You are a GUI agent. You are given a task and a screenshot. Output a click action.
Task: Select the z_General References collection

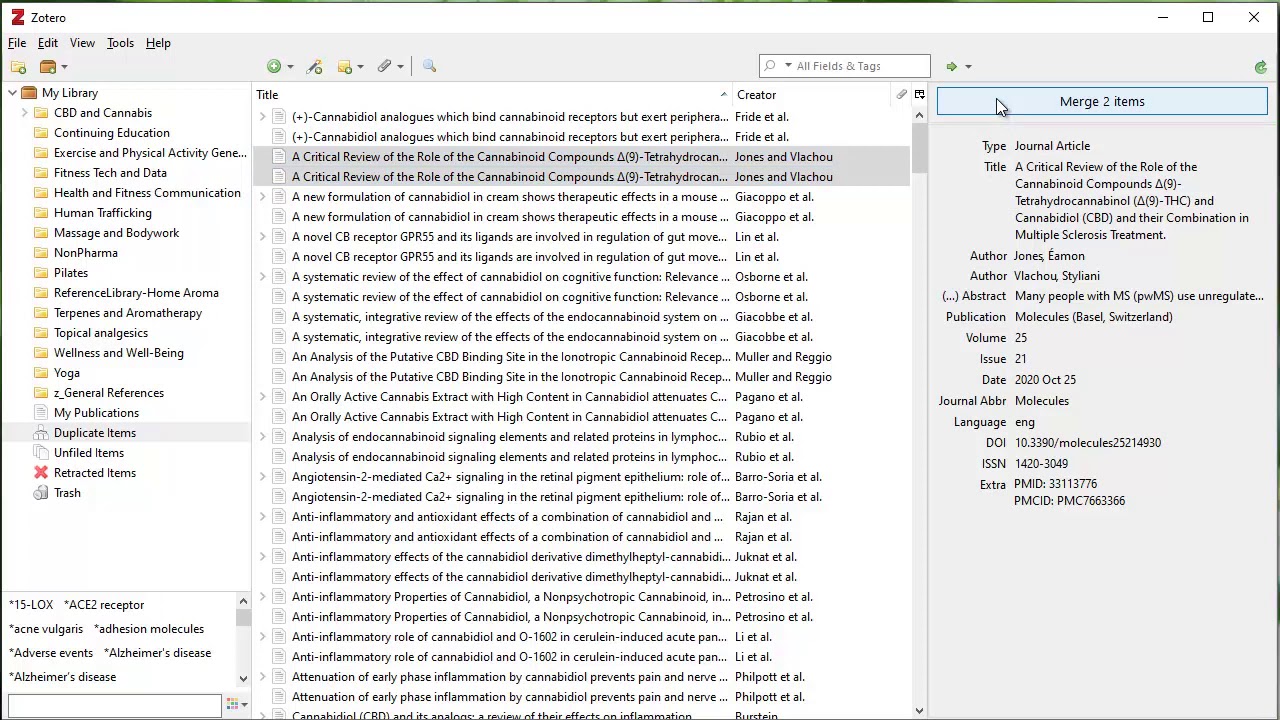109,393
